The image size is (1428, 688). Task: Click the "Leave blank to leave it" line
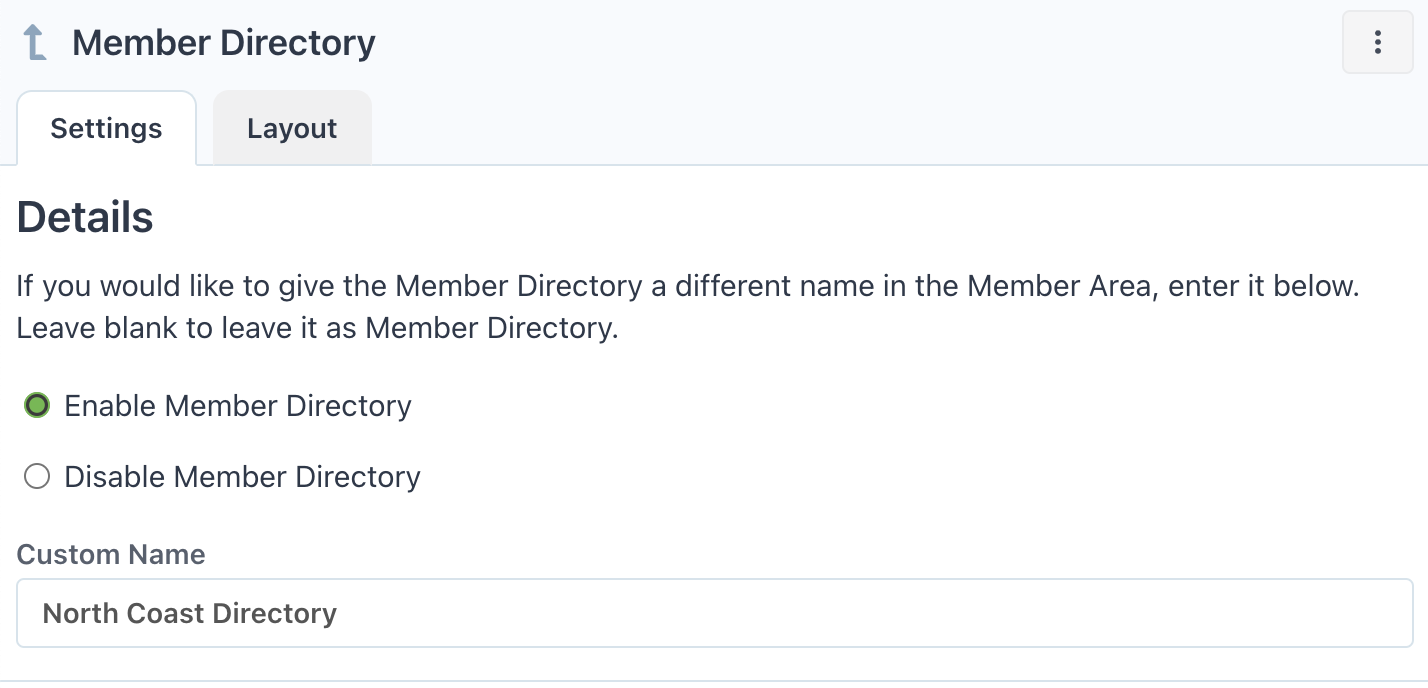tap(318, 329)
